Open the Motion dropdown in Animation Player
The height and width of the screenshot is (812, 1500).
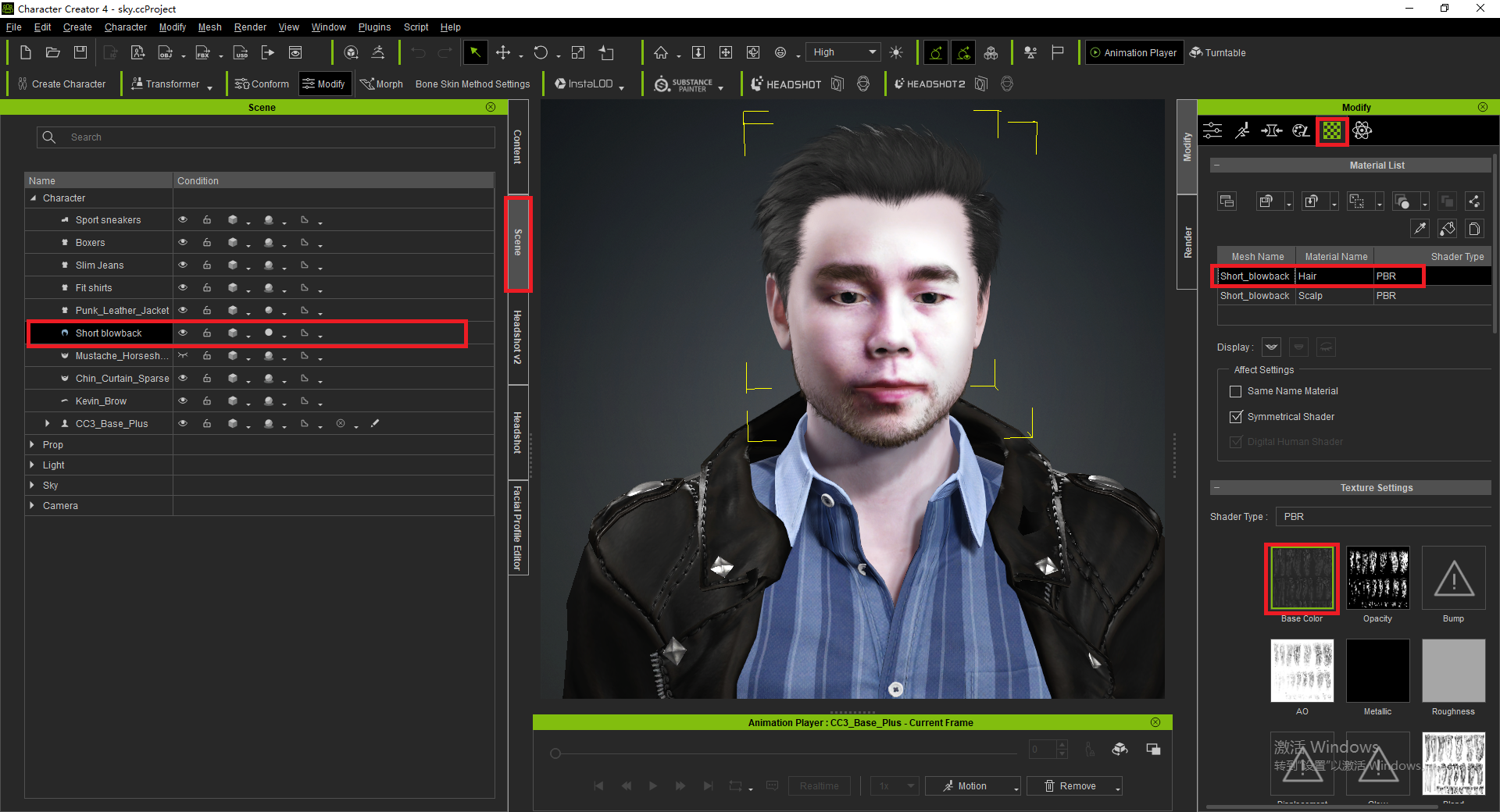(973, 786)
